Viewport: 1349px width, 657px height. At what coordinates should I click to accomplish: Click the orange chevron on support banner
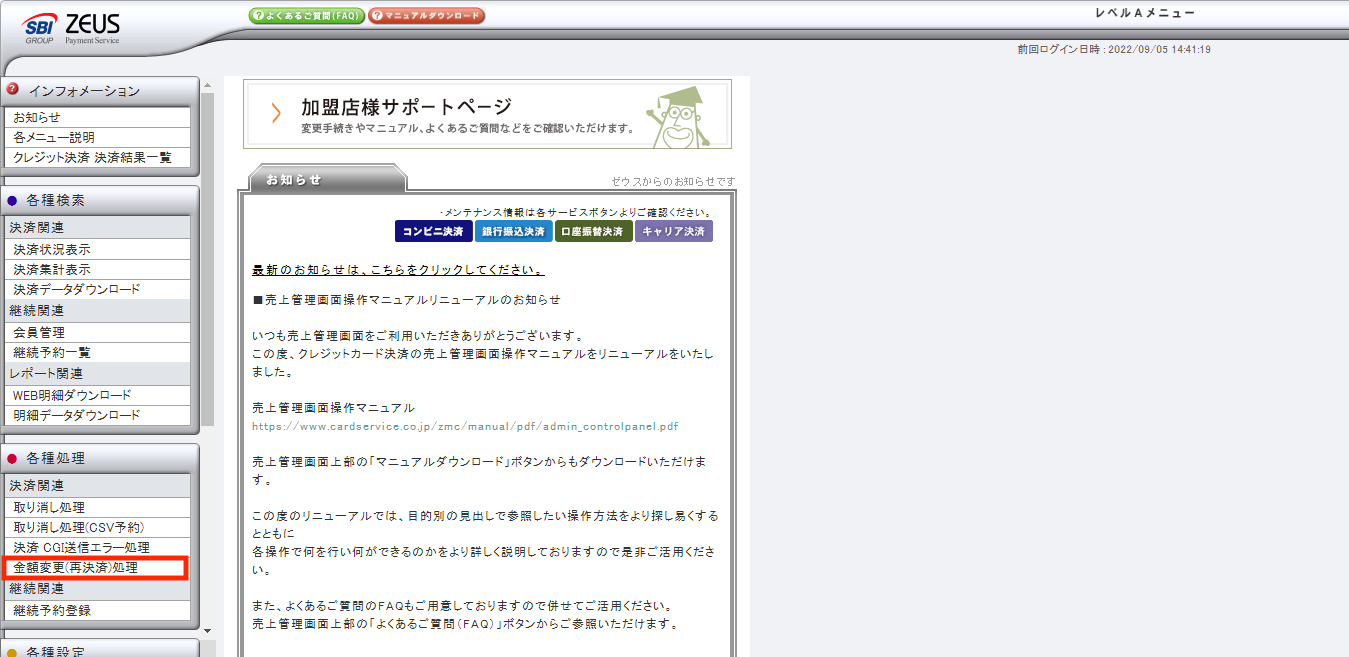(x=276, y=113)
